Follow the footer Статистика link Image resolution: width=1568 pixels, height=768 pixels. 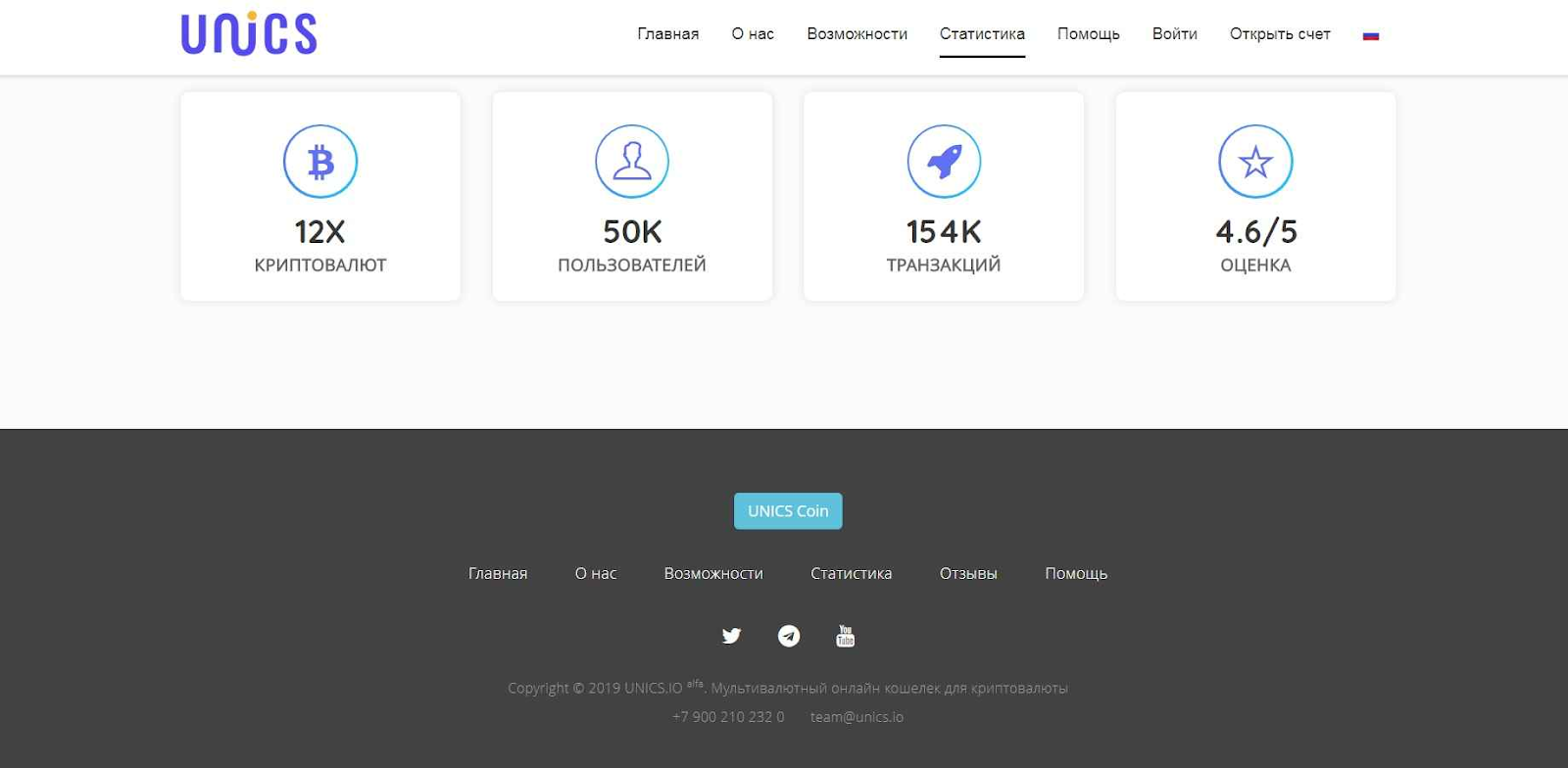852,574
